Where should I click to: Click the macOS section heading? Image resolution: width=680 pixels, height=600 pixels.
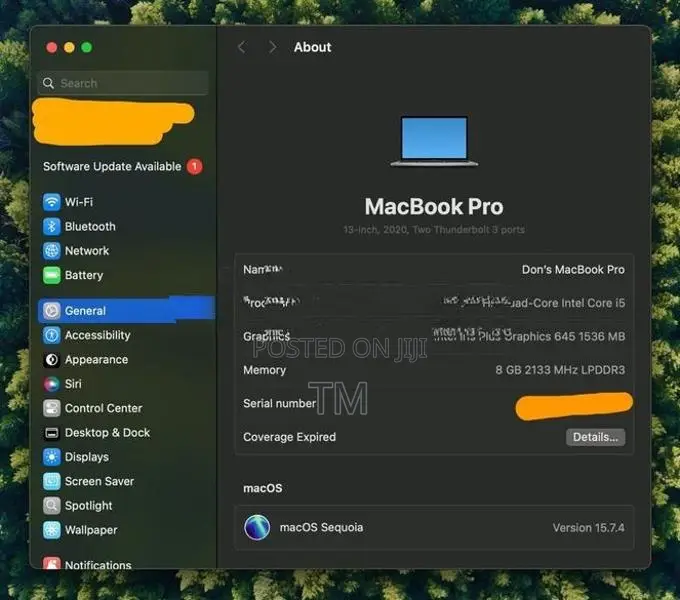pos(263,488)
